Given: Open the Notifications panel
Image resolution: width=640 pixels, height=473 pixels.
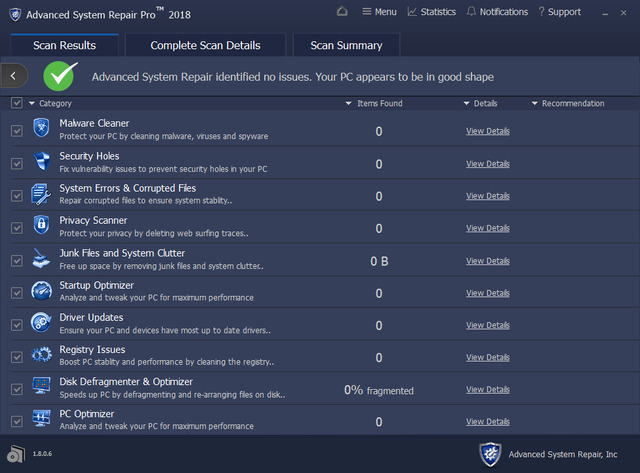Looking at the screenshot, I should point(496,12).
